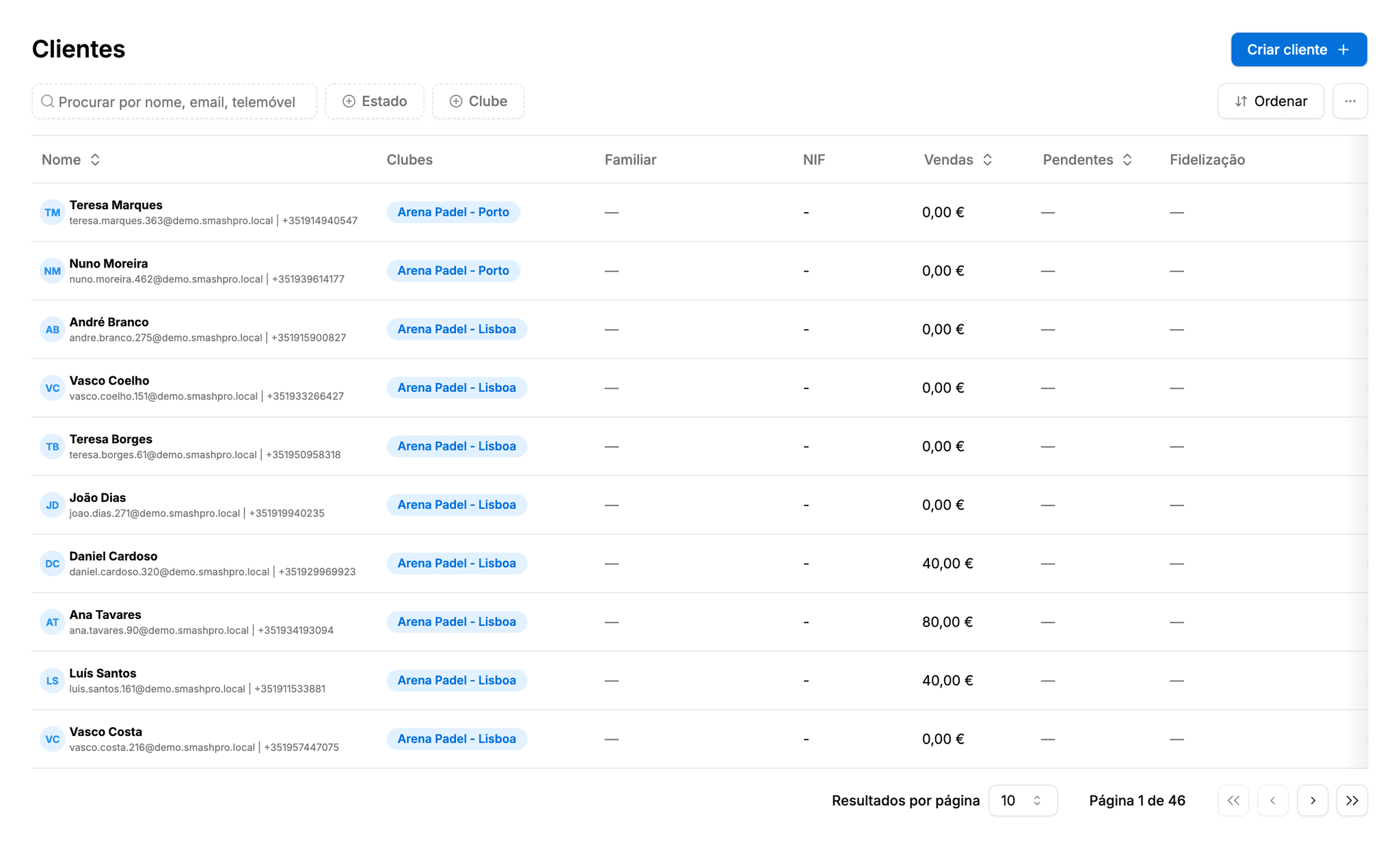Click Arena Padel - Lisboa tag for André Branco

(457, 329)
